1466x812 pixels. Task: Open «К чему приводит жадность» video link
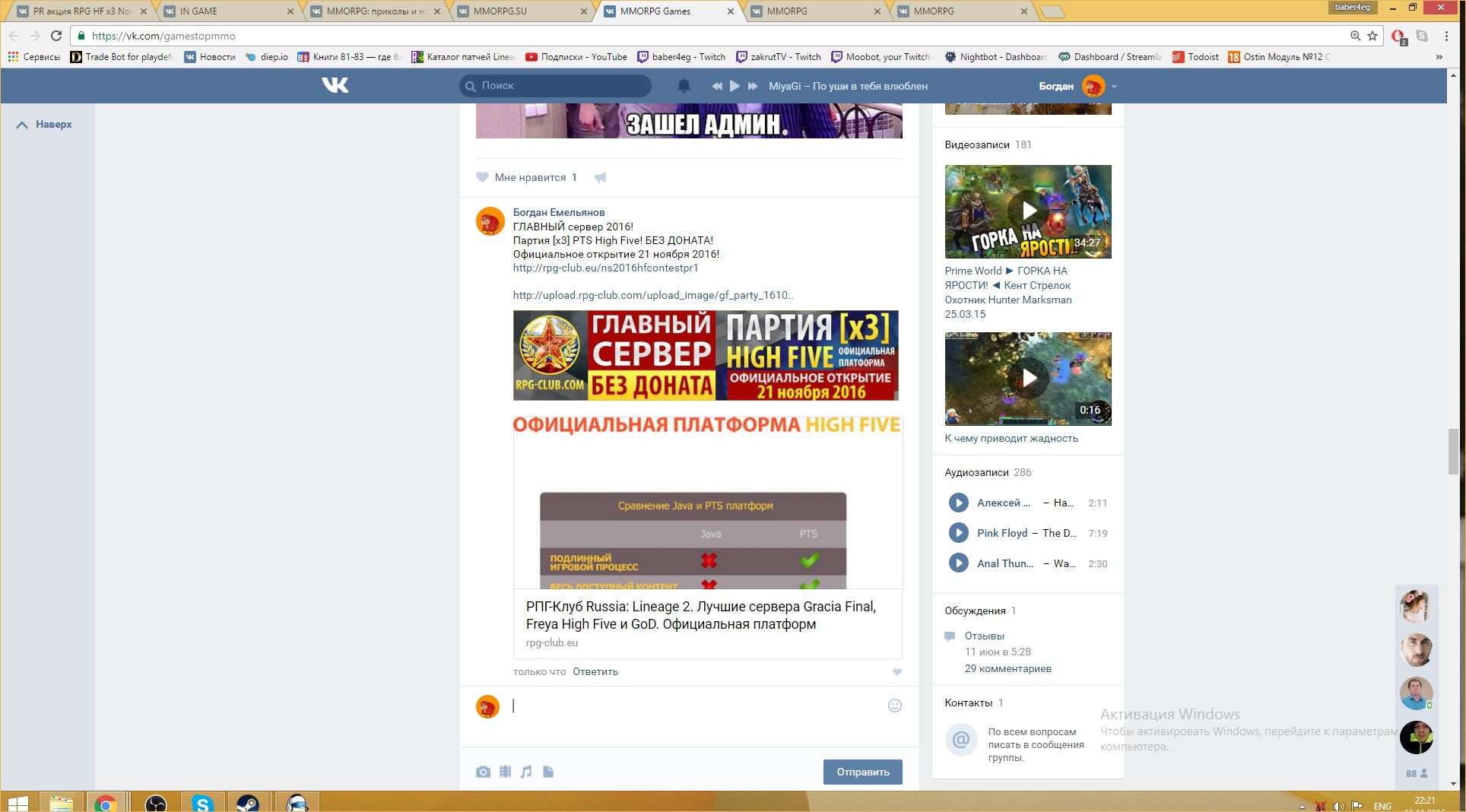click(1011, 438)
